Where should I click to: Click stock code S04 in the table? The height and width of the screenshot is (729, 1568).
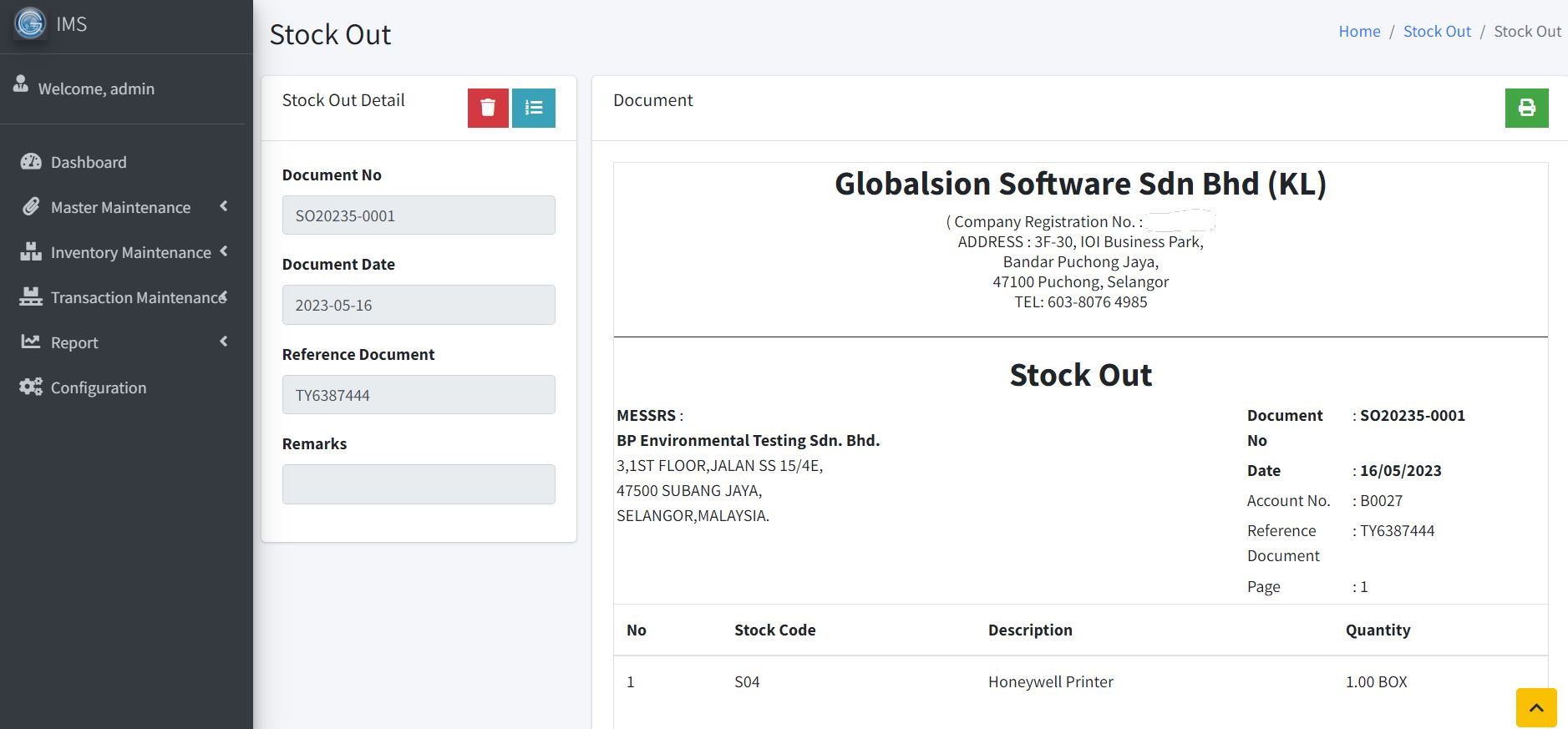pos(747,681)
